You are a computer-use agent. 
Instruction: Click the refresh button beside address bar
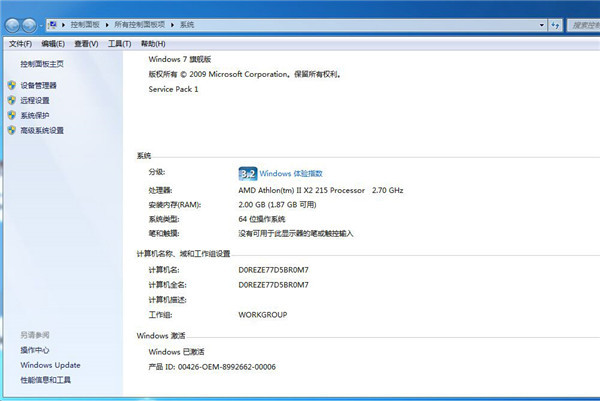555,25
